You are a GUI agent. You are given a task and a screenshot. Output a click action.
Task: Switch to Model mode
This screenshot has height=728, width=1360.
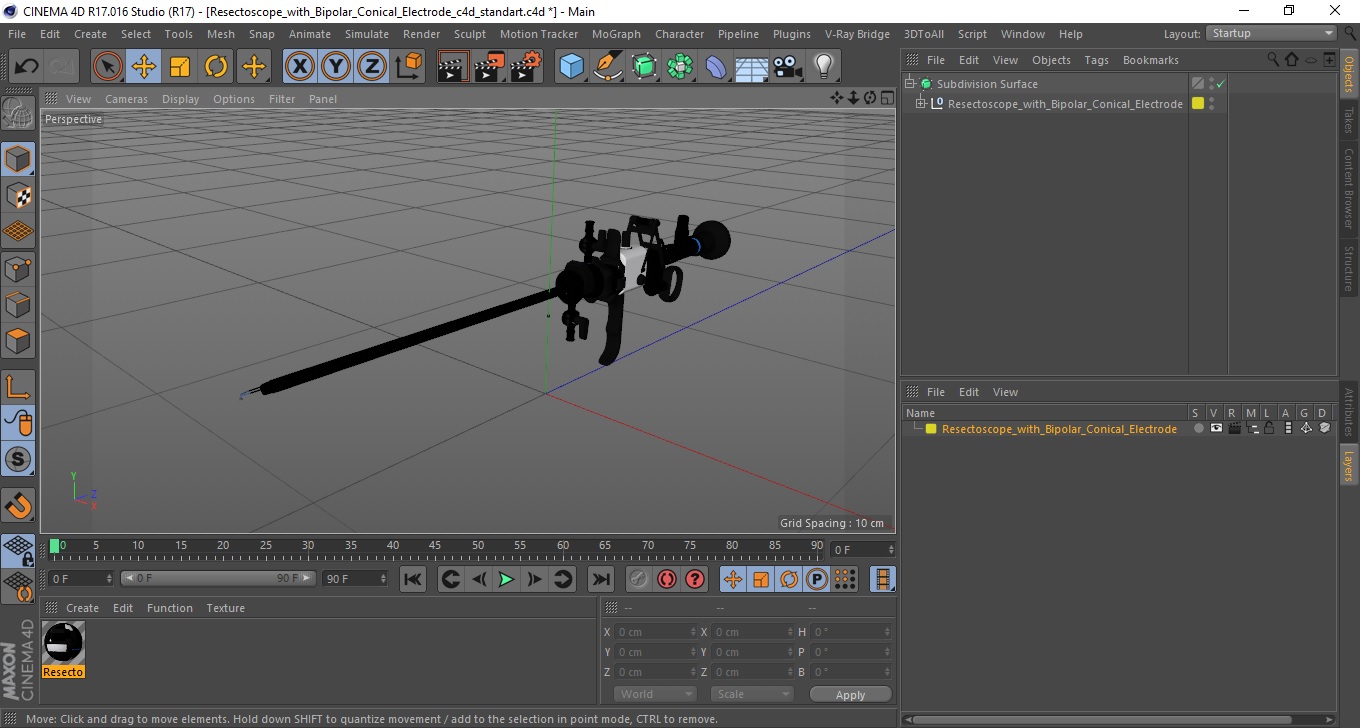pos(18,159)
